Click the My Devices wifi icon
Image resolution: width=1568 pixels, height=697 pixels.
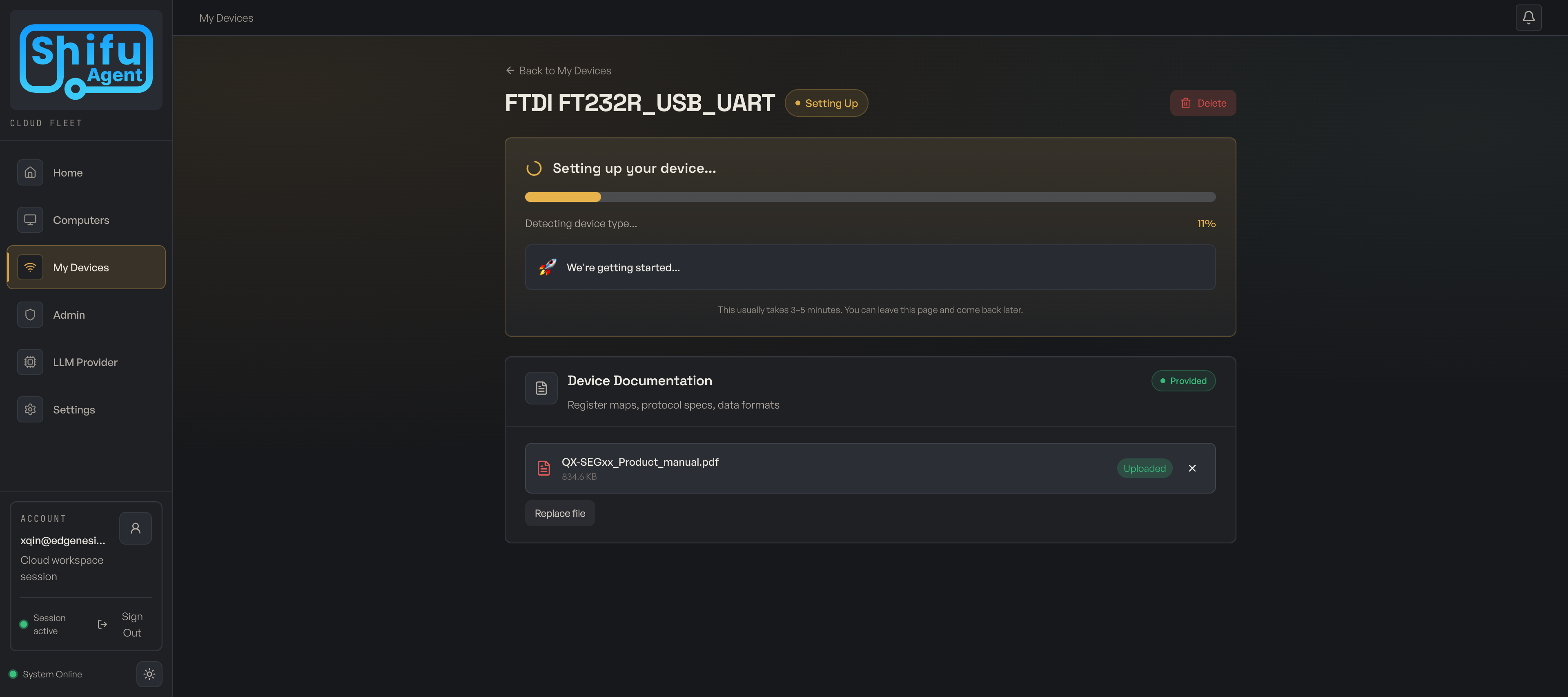click(x=30, y=267)
